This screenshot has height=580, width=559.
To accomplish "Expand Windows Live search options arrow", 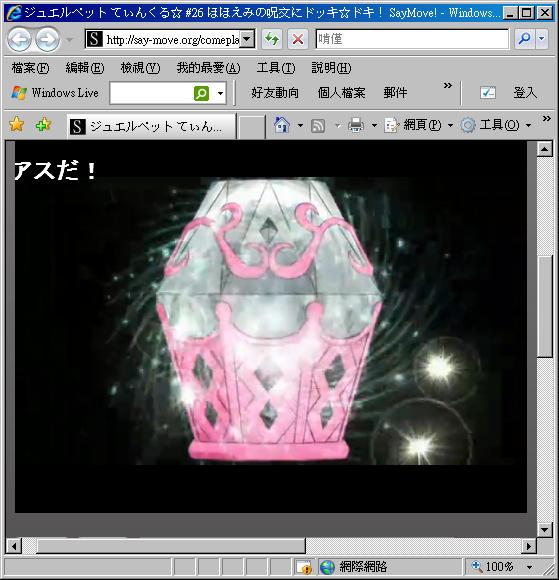I will click(x=220, y=93).
